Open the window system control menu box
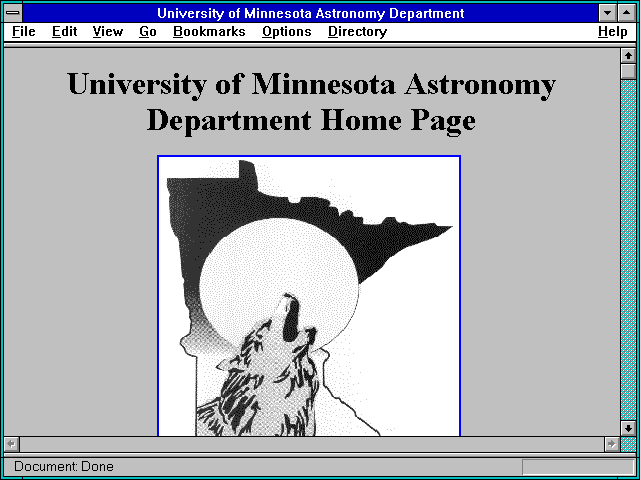The height and width of the screenshot is (480, 640). [13, 13]
